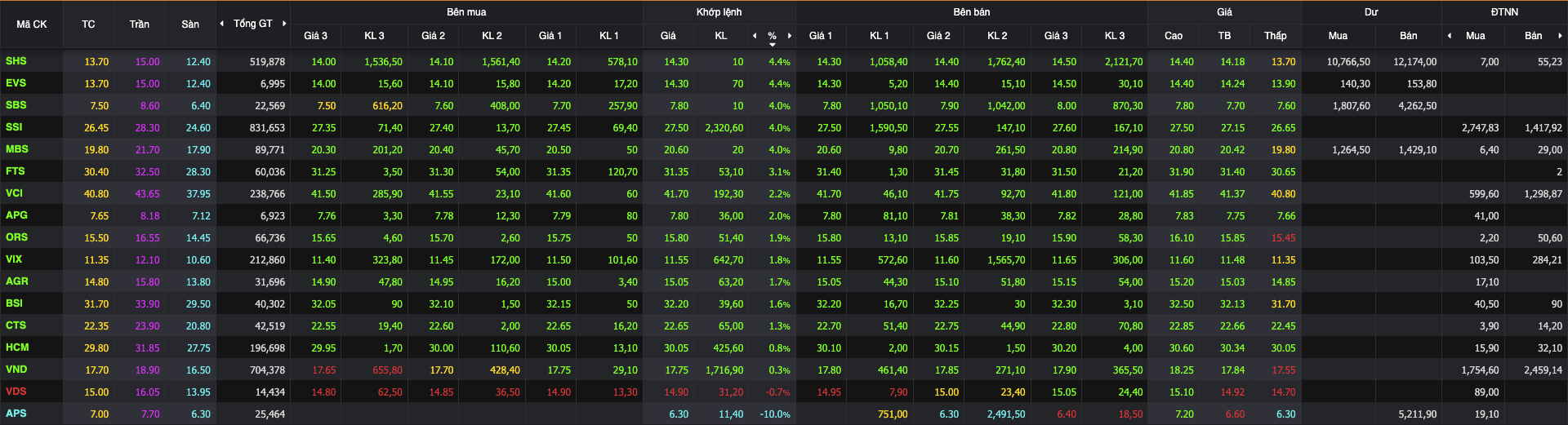
Task: Click BSI floor price 29.50
Action: pos(198,304)
